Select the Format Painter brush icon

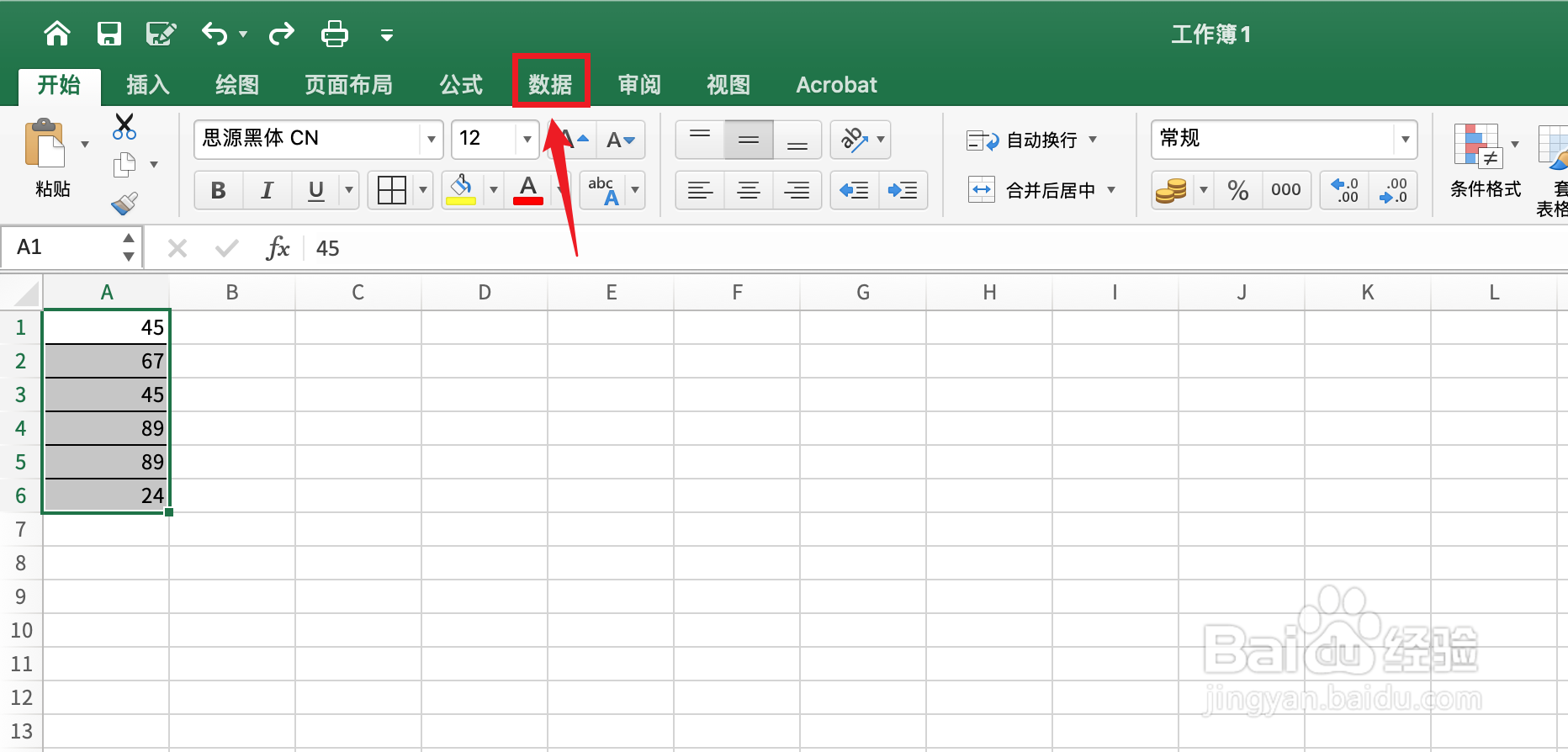(124, 204)
